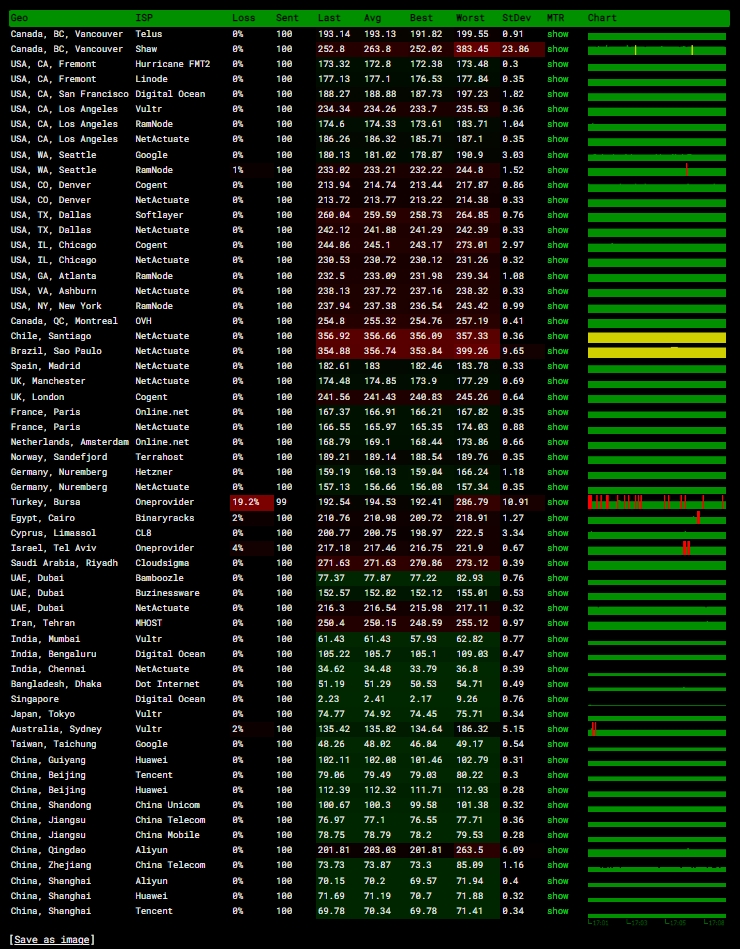Click the Worst column header
The image size is (740, 949).
470,18
